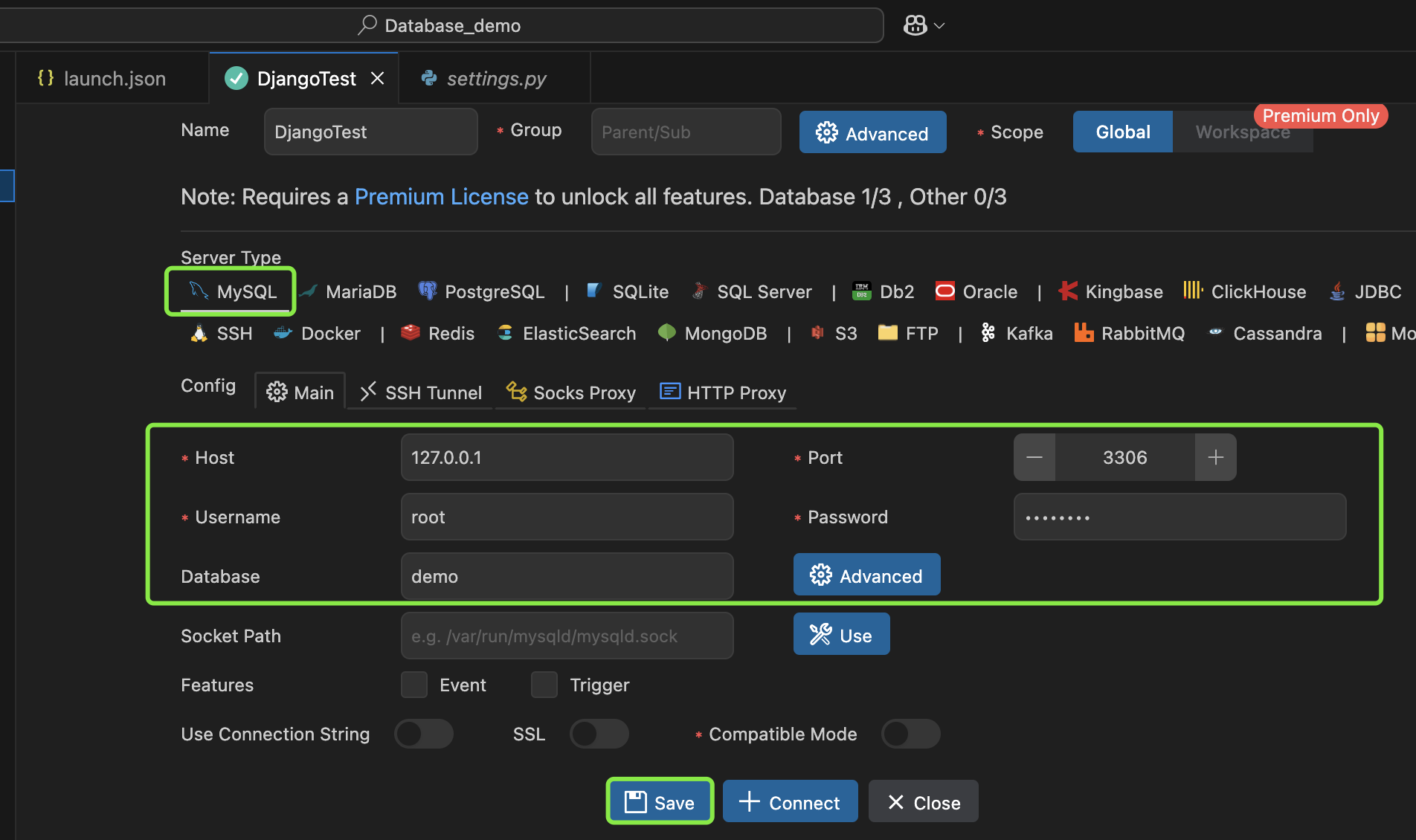This screenshot has height=840, width=1416.
Task: Click the Close button
Action: click(x=924, y=801)
